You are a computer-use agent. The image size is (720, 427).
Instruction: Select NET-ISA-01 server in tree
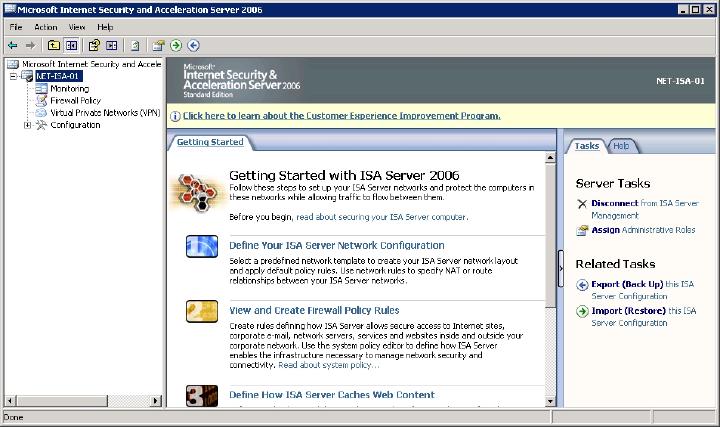point(58,76)
